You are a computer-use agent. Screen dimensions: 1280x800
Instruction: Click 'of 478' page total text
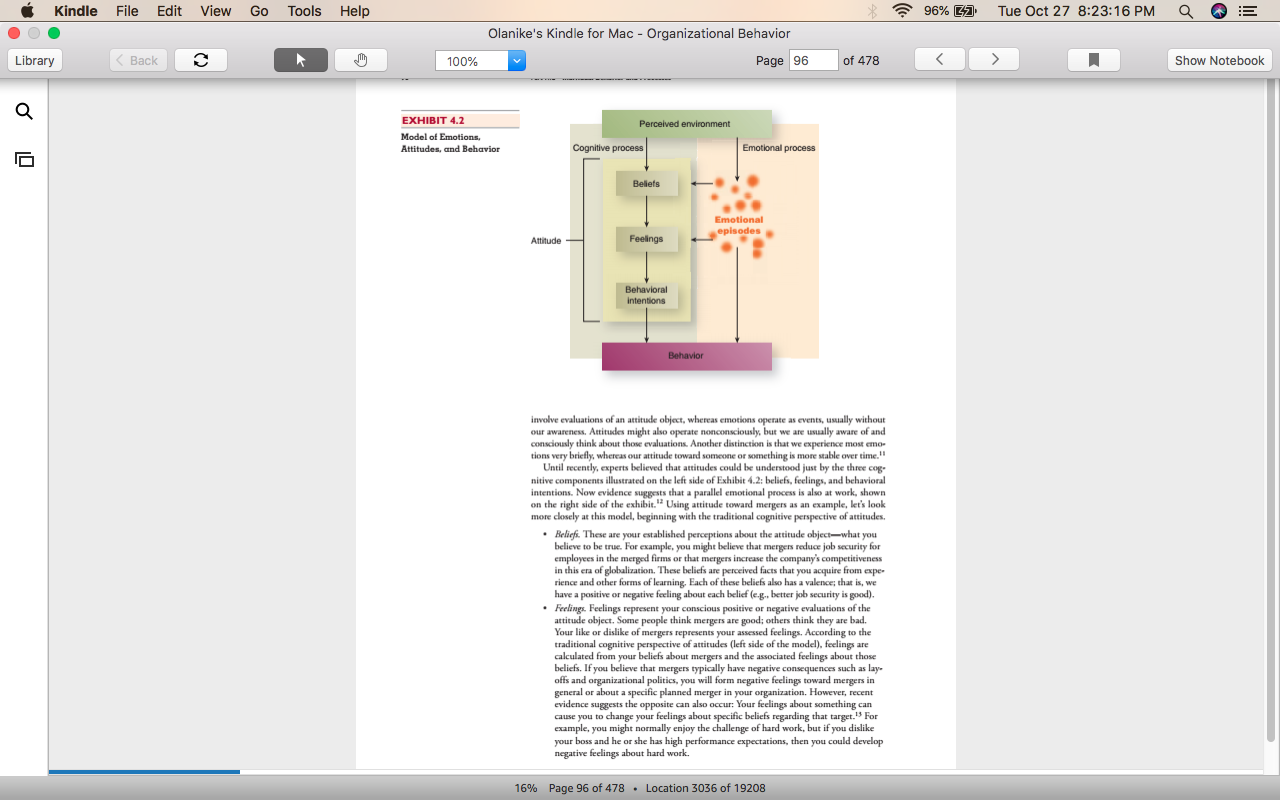[x=861, y=60]
